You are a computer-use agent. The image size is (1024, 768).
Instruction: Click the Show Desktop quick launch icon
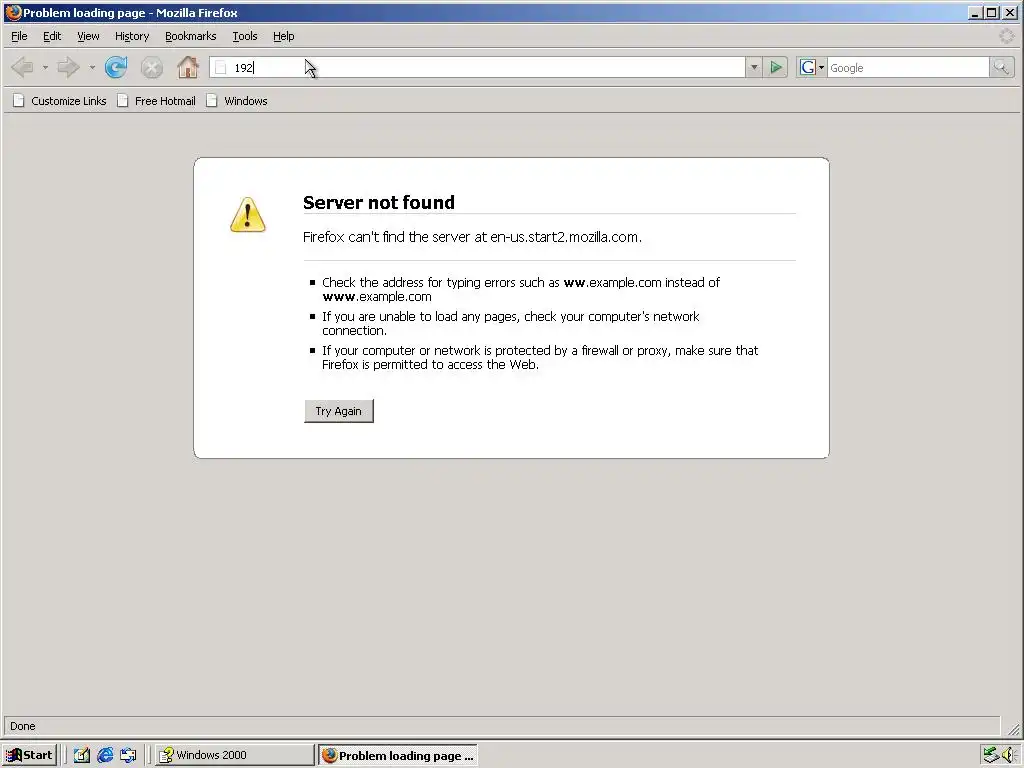pyautogui.click(x=81, y=755)
